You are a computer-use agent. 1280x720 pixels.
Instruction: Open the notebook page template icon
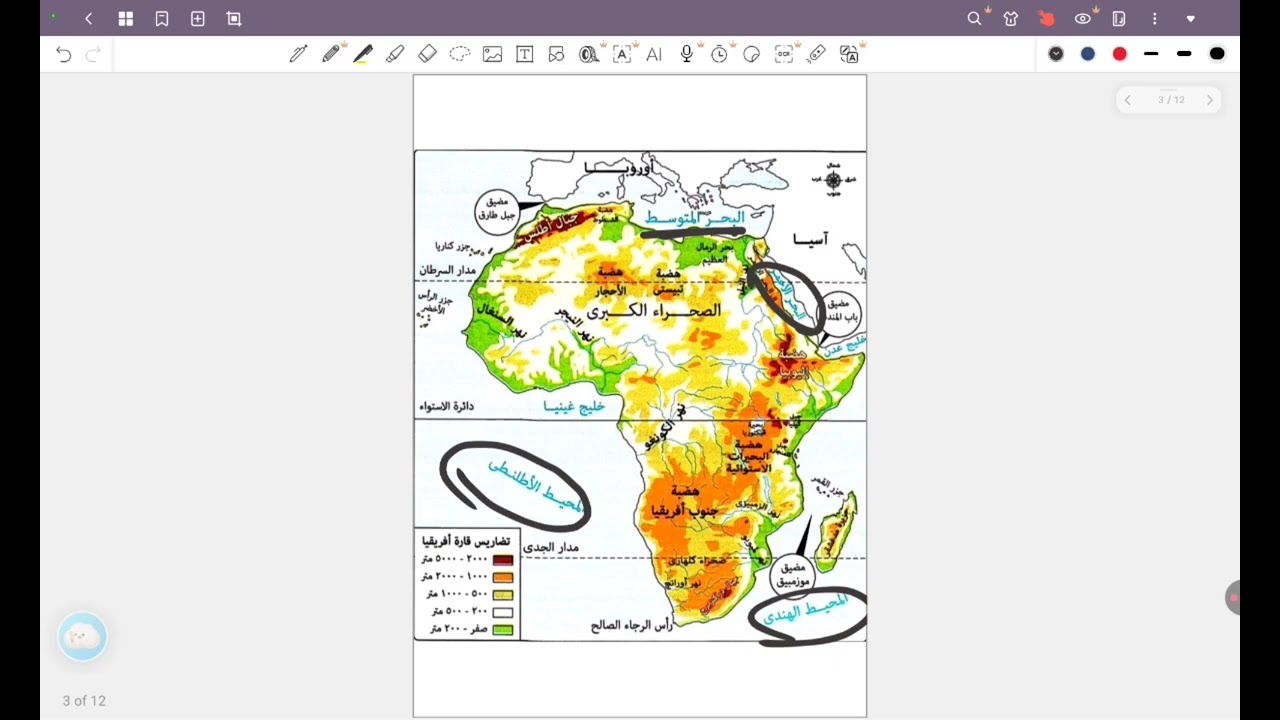(1119, 19)
